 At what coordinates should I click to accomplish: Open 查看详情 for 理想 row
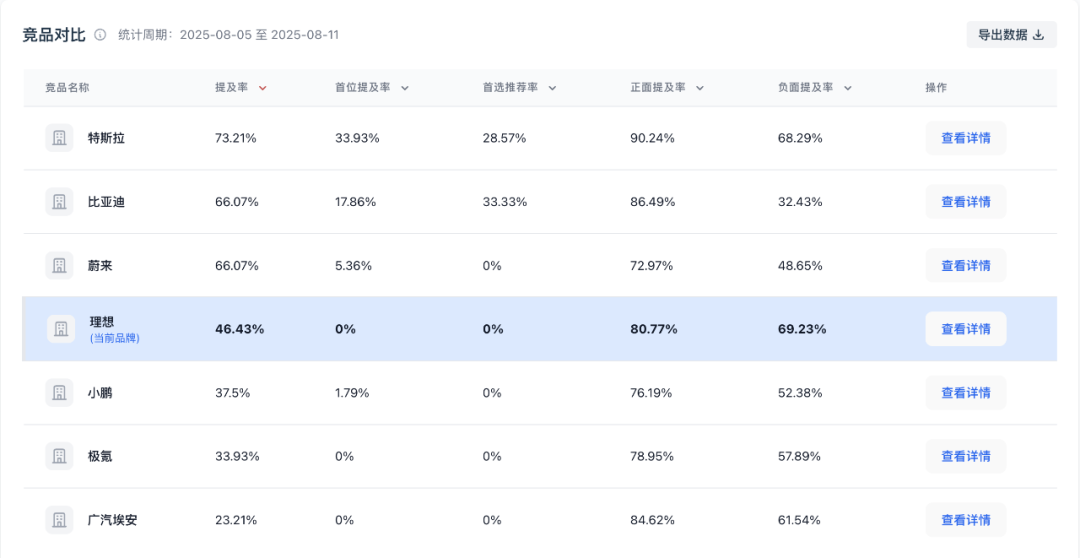[x=966, y=329]
